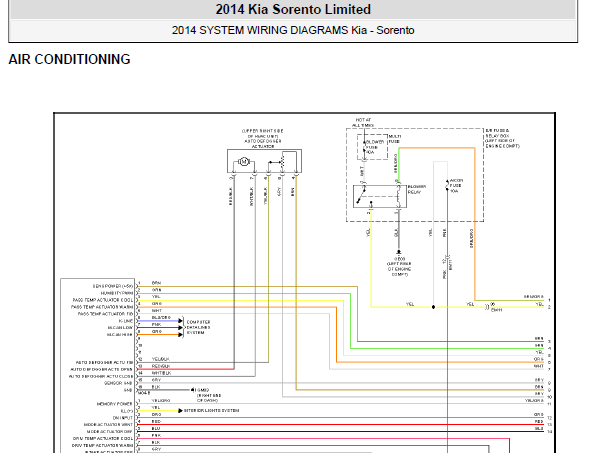Viewport: 602px width, 453px height.
Task: Click the "(RIGHT SIDE OF DASH)" ground location text
Action: tap(209, 398)
